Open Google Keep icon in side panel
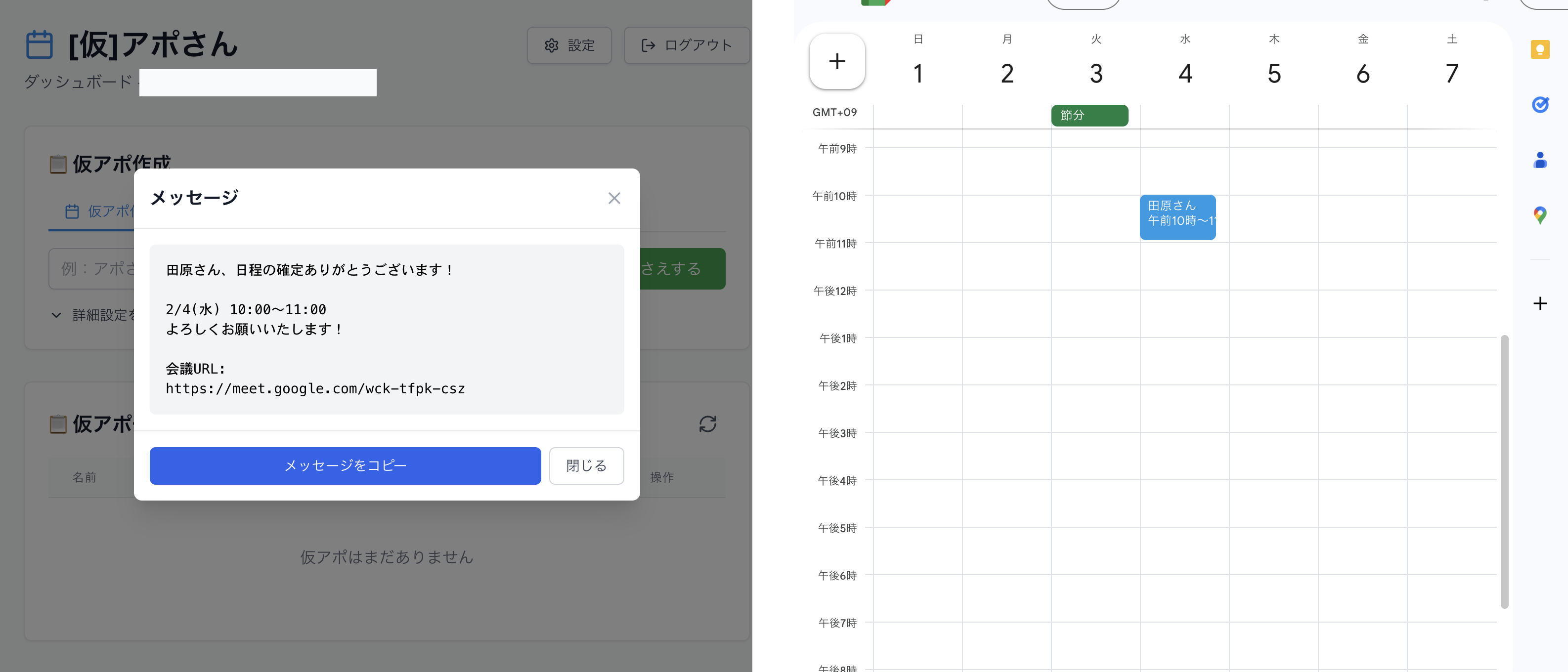The image size is (1568, 672). (1540, 49)
